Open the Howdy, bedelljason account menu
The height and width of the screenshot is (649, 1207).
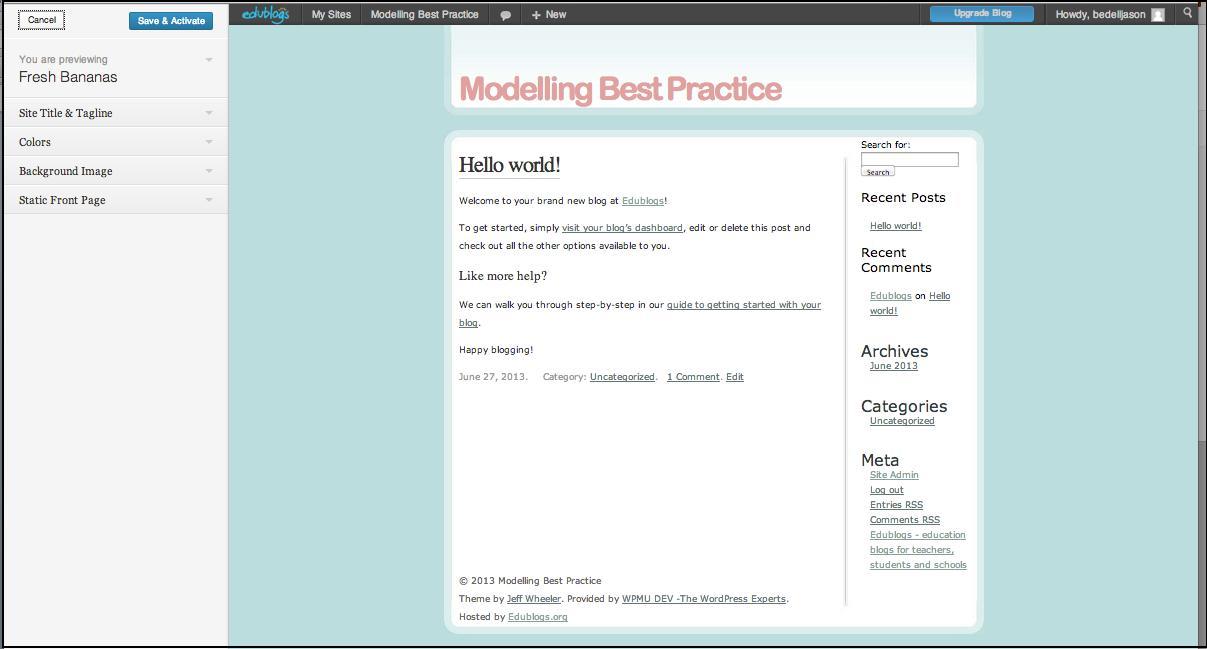click(x=1109, y=15)
